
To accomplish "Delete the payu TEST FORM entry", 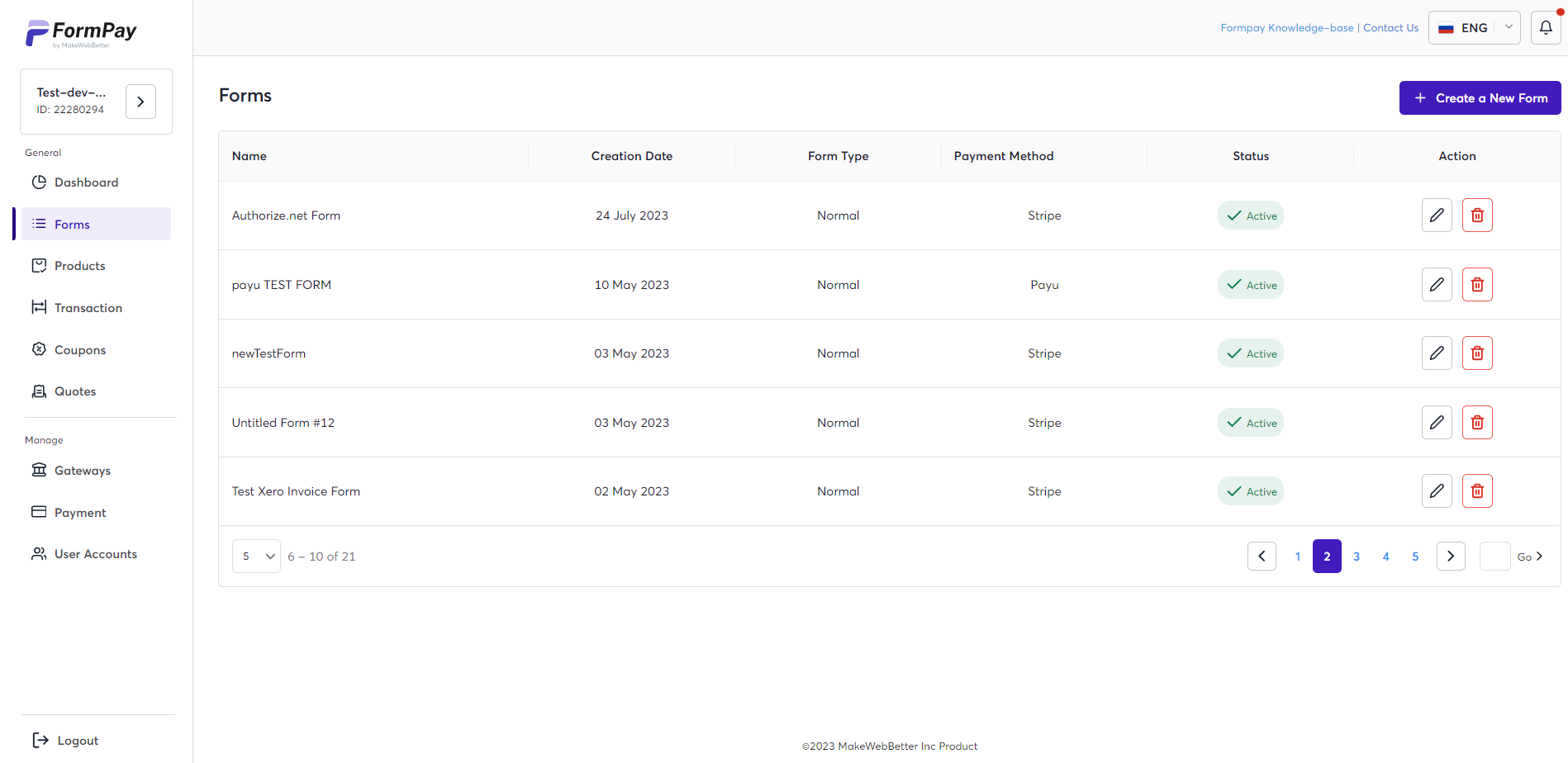I will tap(1477, 285).
